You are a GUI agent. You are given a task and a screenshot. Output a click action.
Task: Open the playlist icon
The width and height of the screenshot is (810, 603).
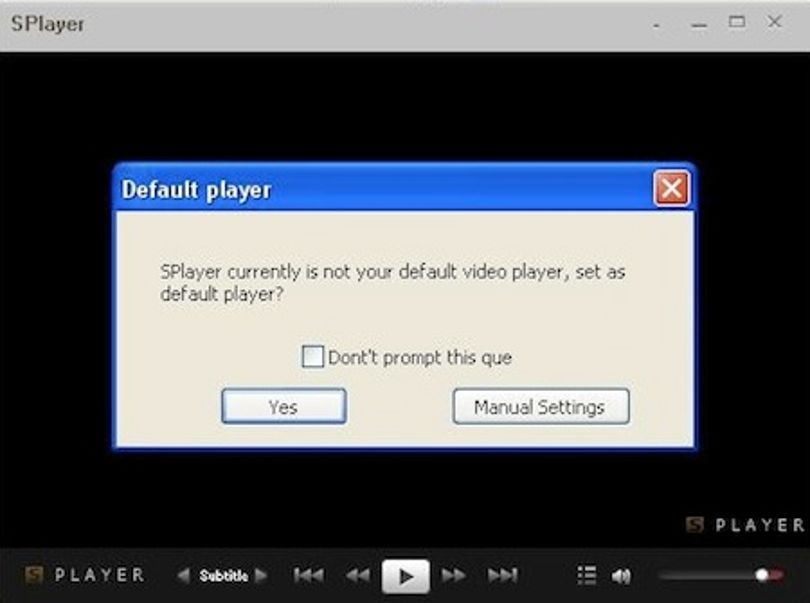587,575
